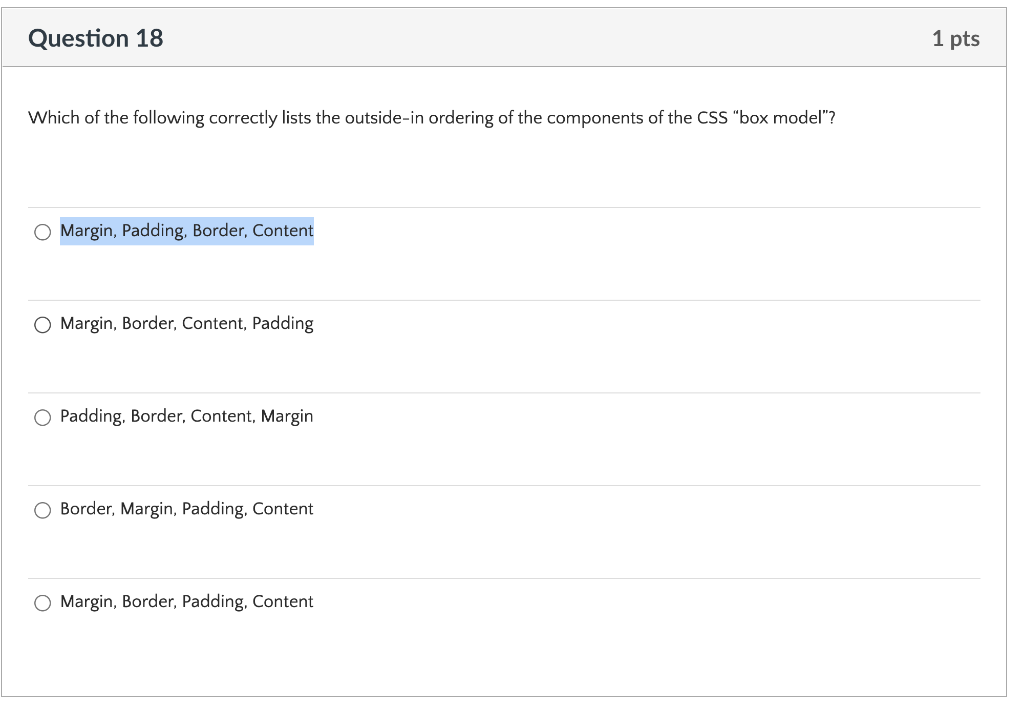The image size is (1024, 708).
Task: Click the phrase "box model" in the question
Action: click(x=780, y=118)
